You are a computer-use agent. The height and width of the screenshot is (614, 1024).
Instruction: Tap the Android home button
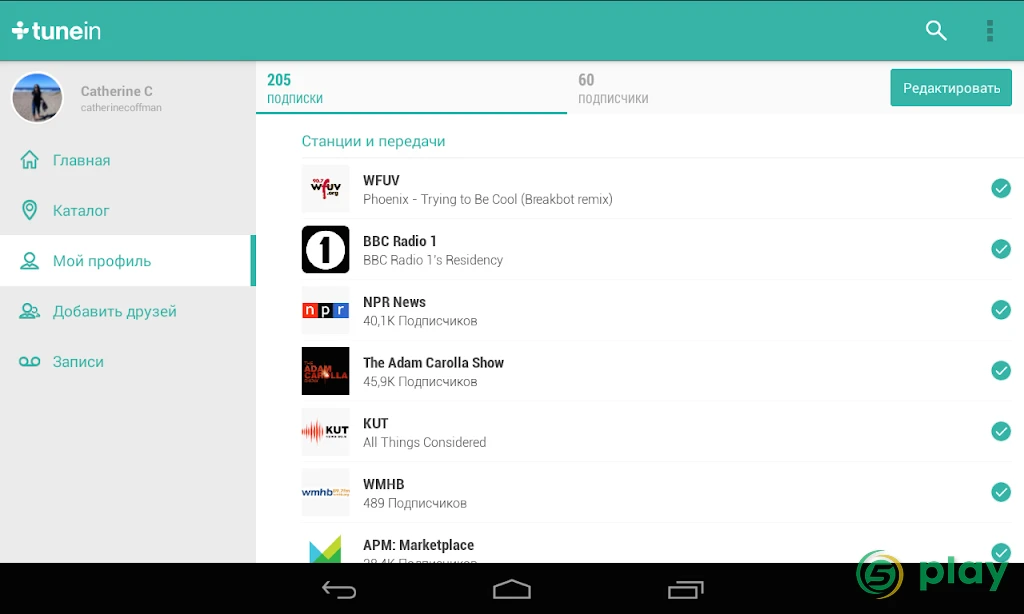(512, 589)
